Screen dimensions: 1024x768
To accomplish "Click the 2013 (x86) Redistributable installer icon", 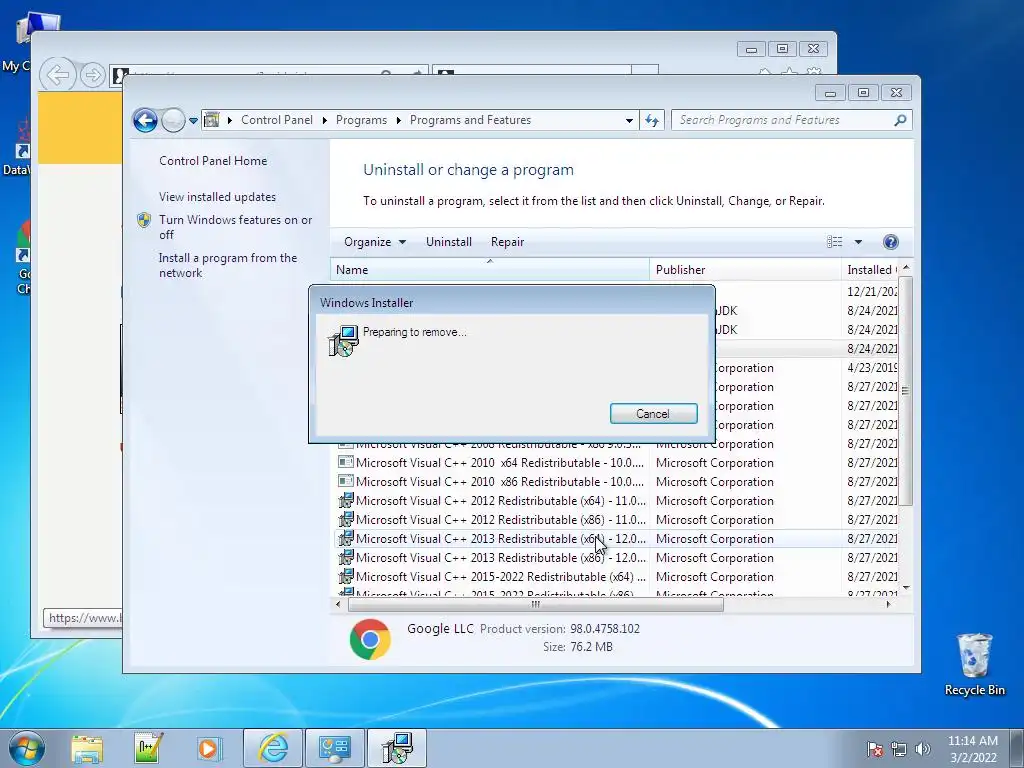I will coord(345,558).
